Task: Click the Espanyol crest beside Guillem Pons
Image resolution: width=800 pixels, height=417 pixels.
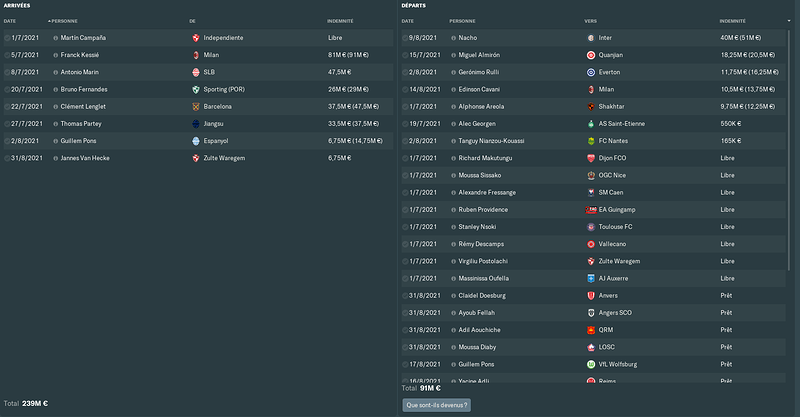Action: (x=195, y=141)
